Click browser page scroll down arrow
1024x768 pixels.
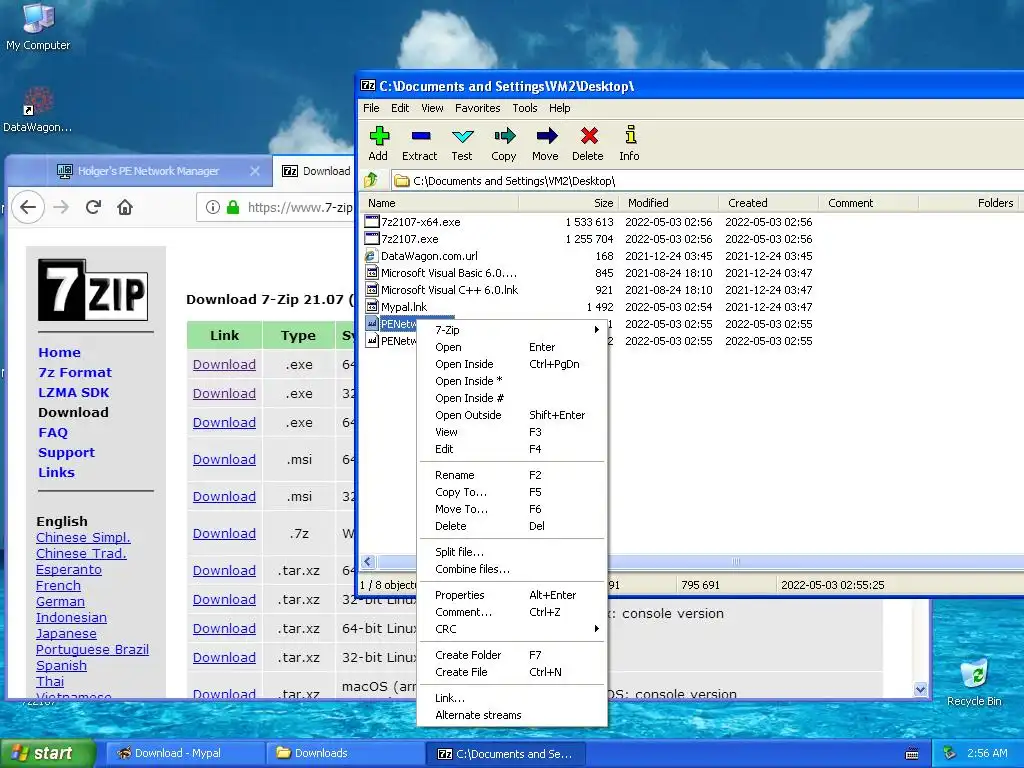click(x=920, y=689)
